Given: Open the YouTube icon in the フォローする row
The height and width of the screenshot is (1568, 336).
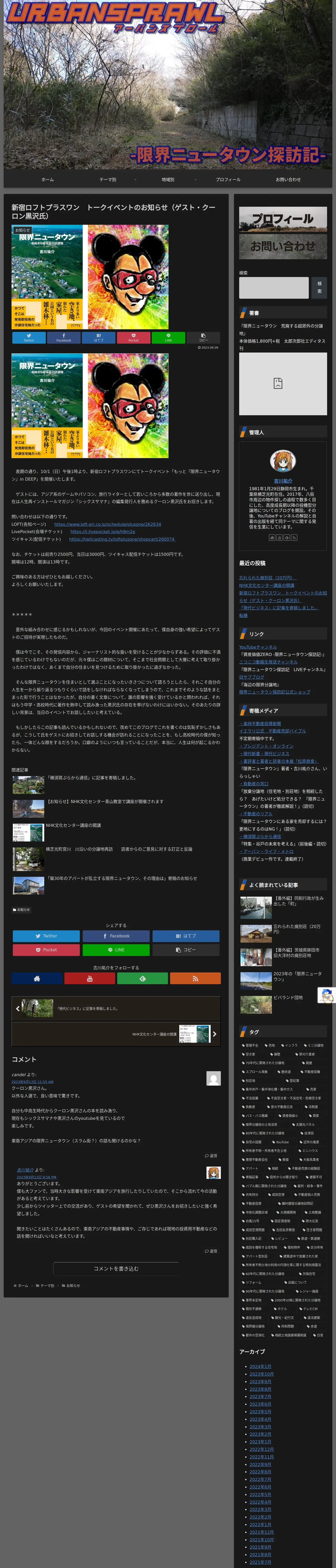Looking at the screenshot, I should click(x=90, y=979).
